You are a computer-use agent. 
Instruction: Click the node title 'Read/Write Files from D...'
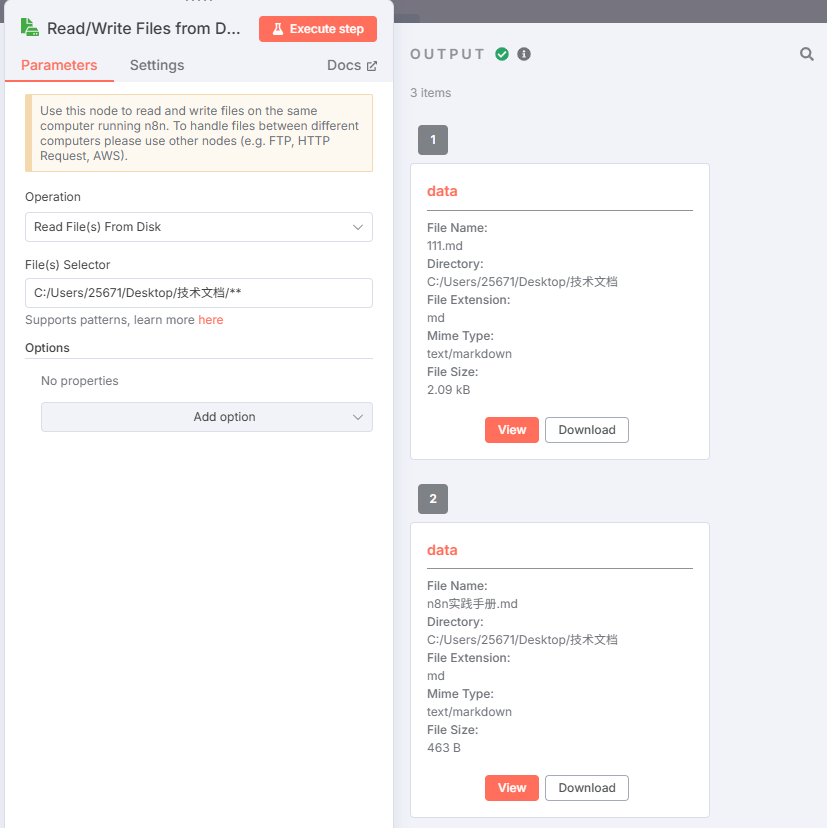(144, 29)
